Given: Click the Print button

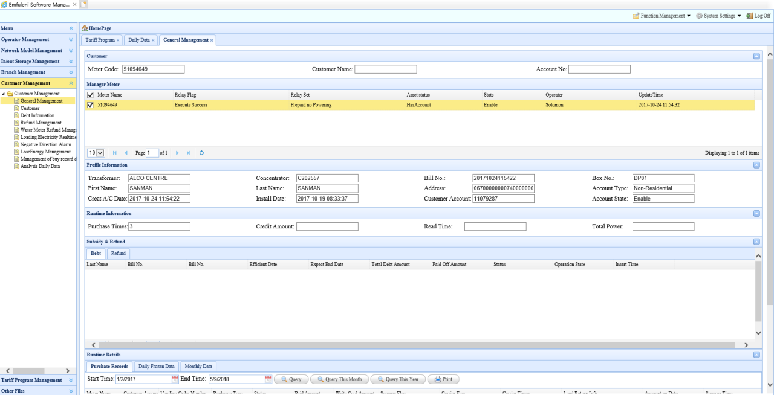Looking at the screenshot, I should click(444, 379).
